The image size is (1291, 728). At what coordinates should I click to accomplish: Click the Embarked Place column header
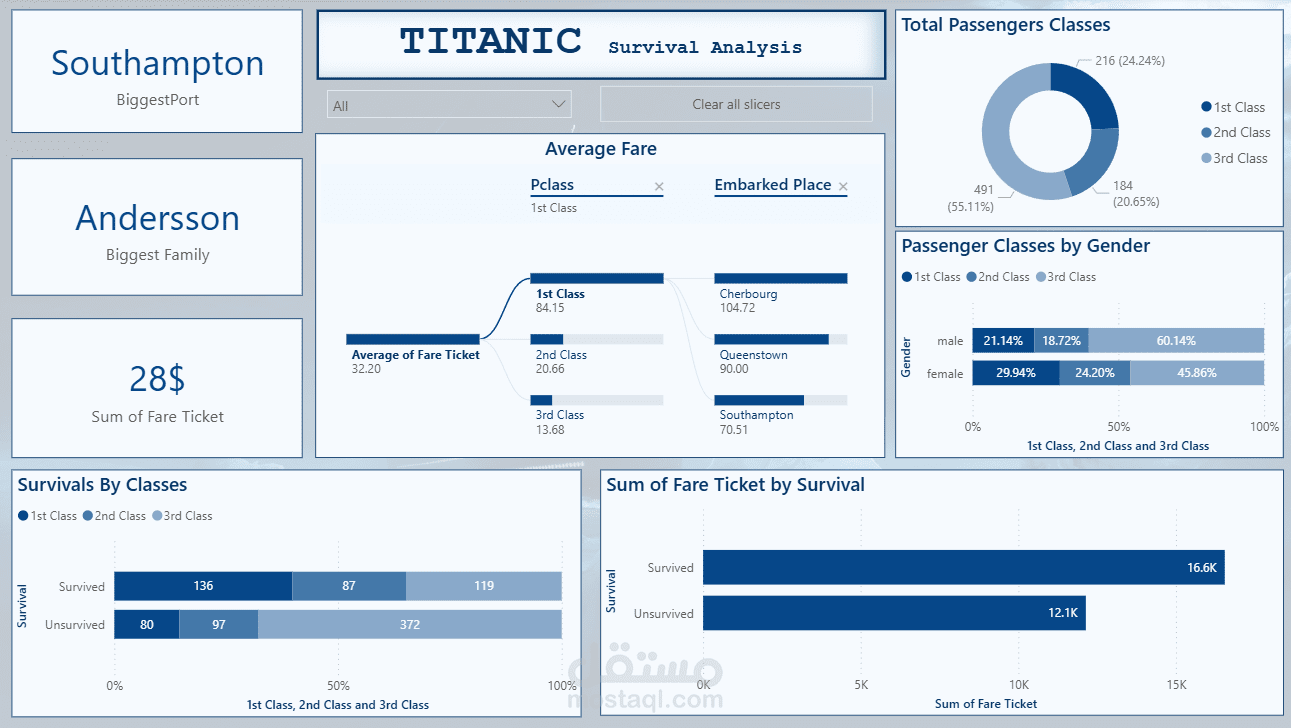tap(773, 185)
